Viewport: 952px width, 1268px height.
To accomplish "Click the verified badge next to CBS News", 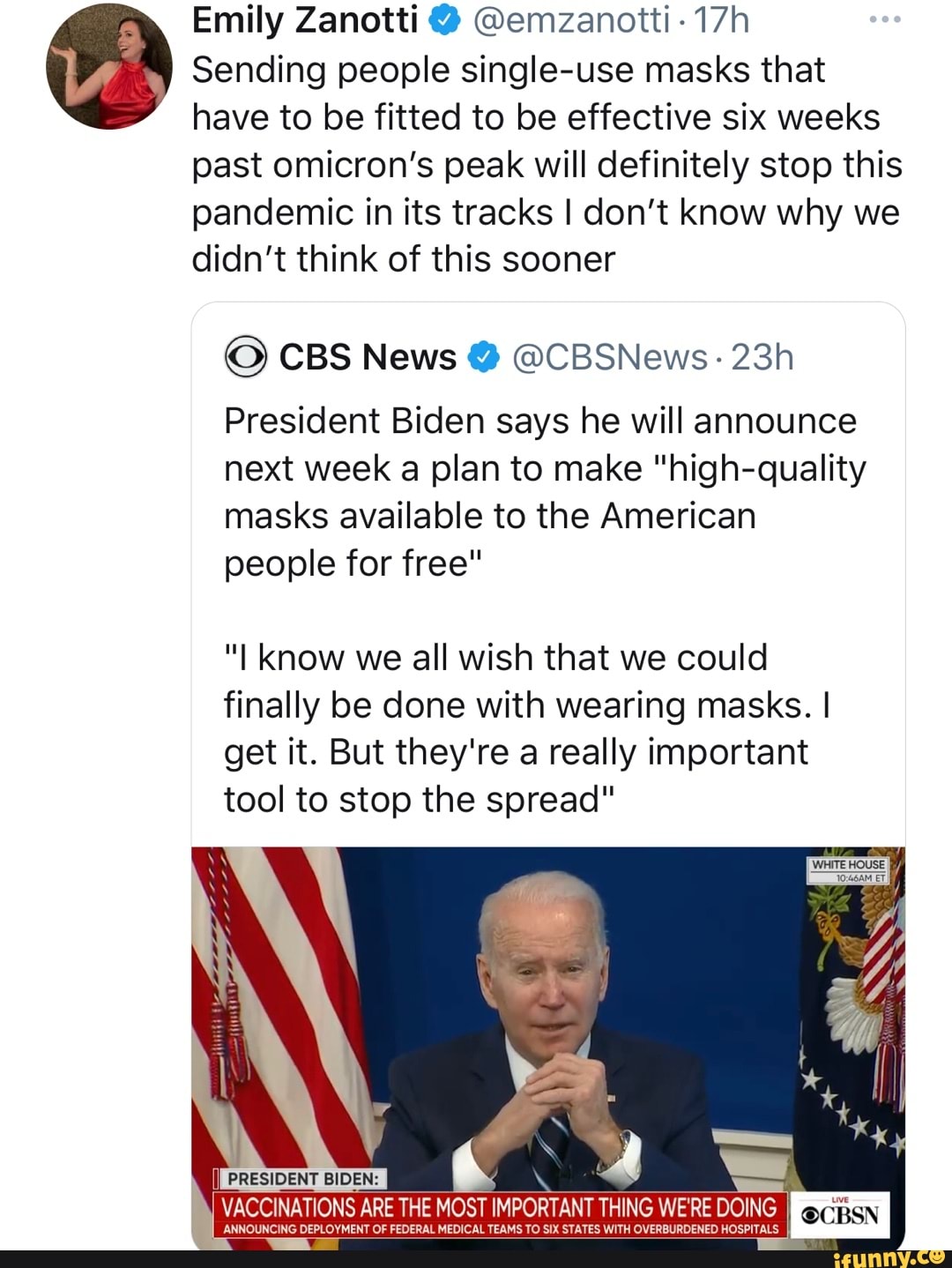I will pyautogui.click(x=483, y=357).
